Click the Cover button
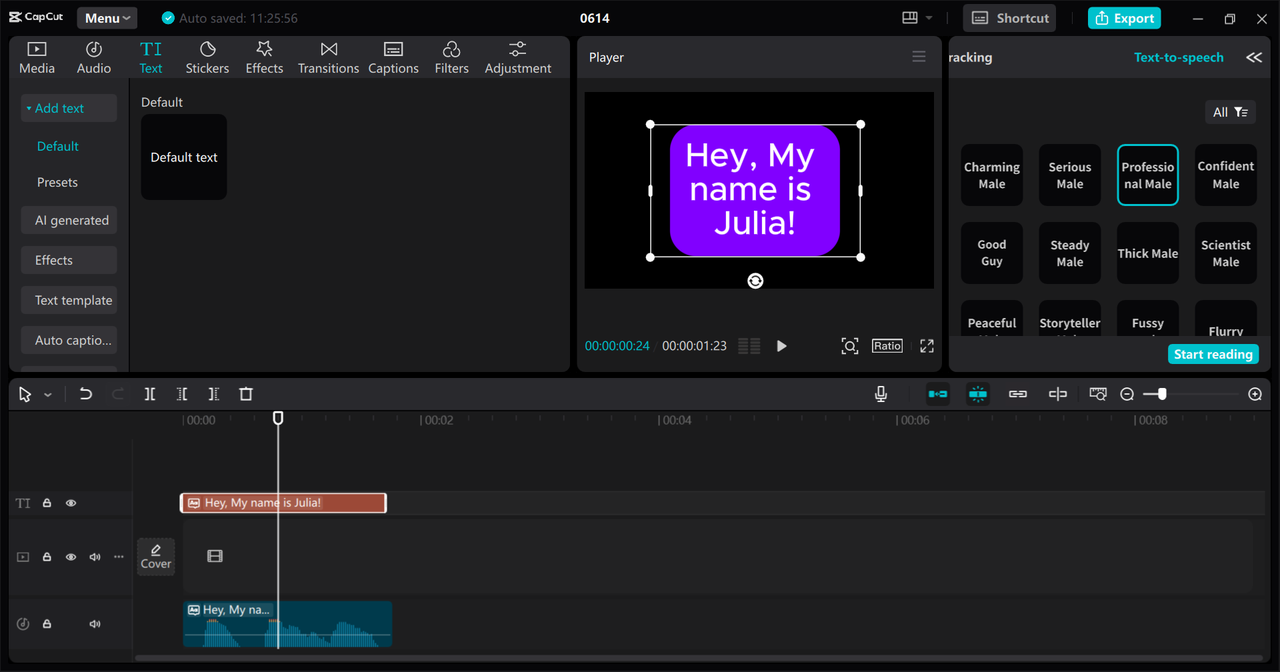The image size is (1280, 672). [x=156, y=556]
